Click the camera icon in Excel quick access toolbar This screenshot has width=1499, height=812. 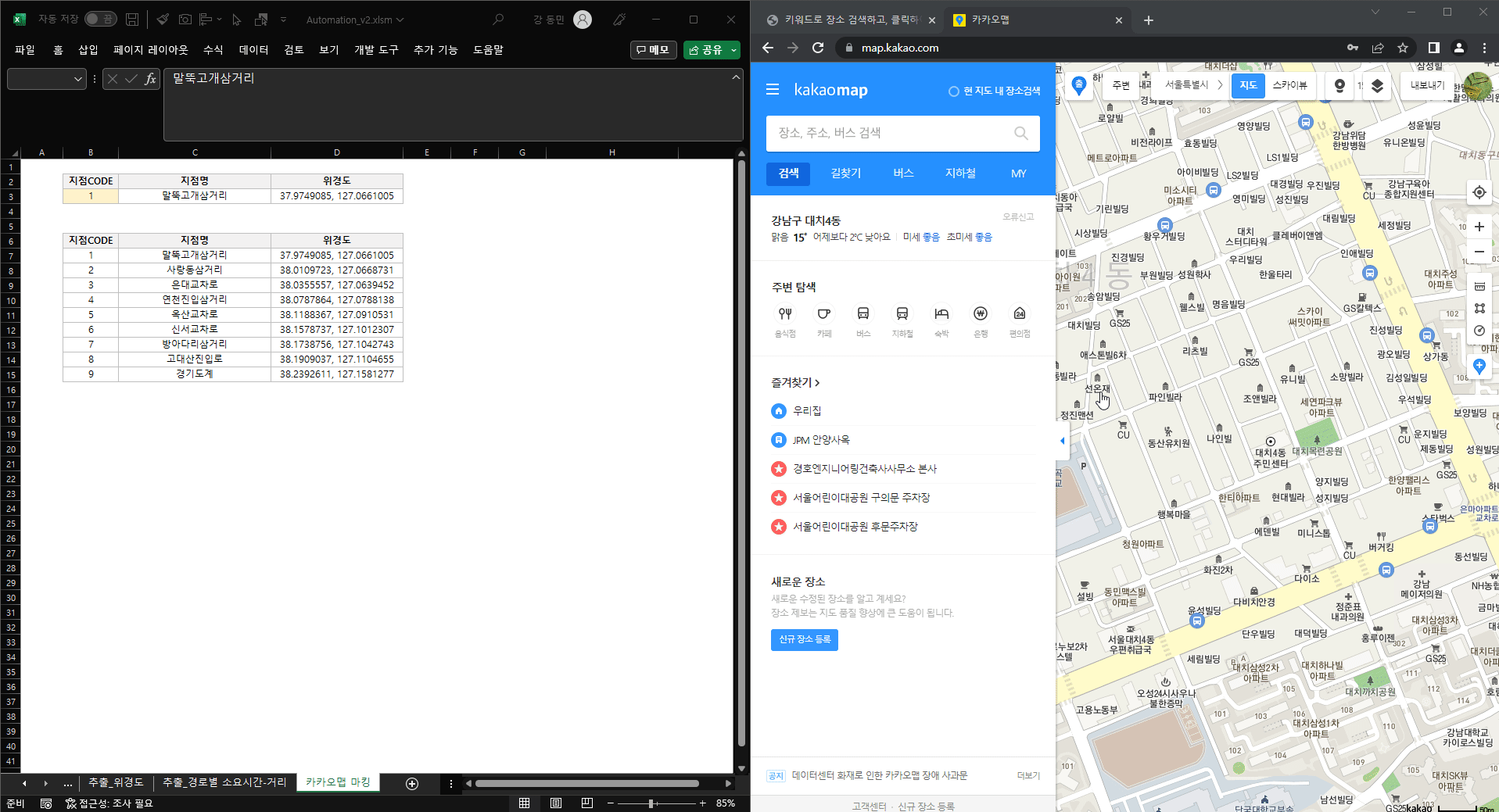tap(185, 20)
